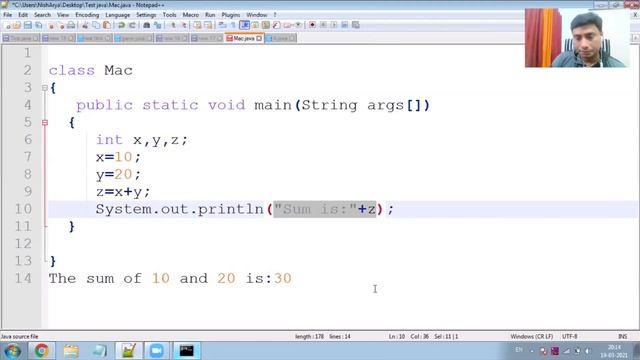Open the File menu
This screenshot has width=640, height=360.
[7, 15]
